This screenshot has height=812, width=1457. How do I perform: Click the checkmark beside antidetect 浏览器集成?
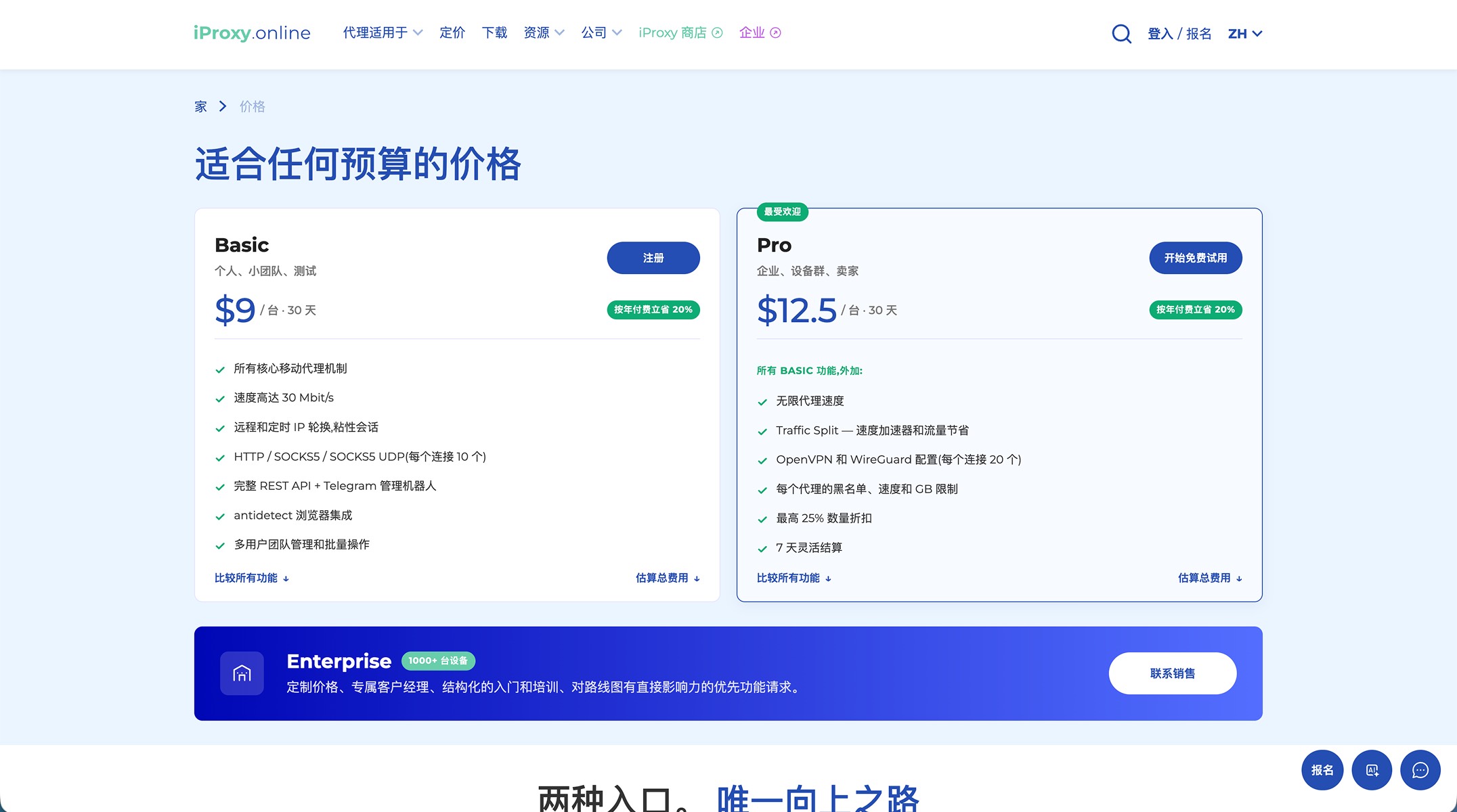220,516
